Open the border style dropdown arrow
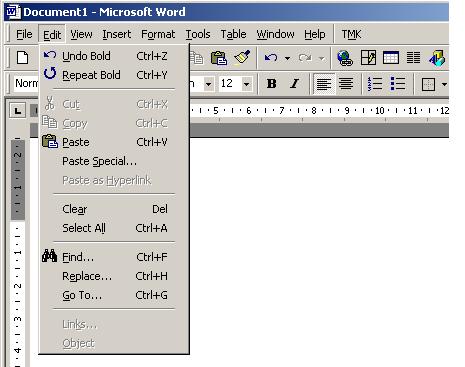This screenshot has width=465, height=367. pyautogui.click(x=444, y=84)
